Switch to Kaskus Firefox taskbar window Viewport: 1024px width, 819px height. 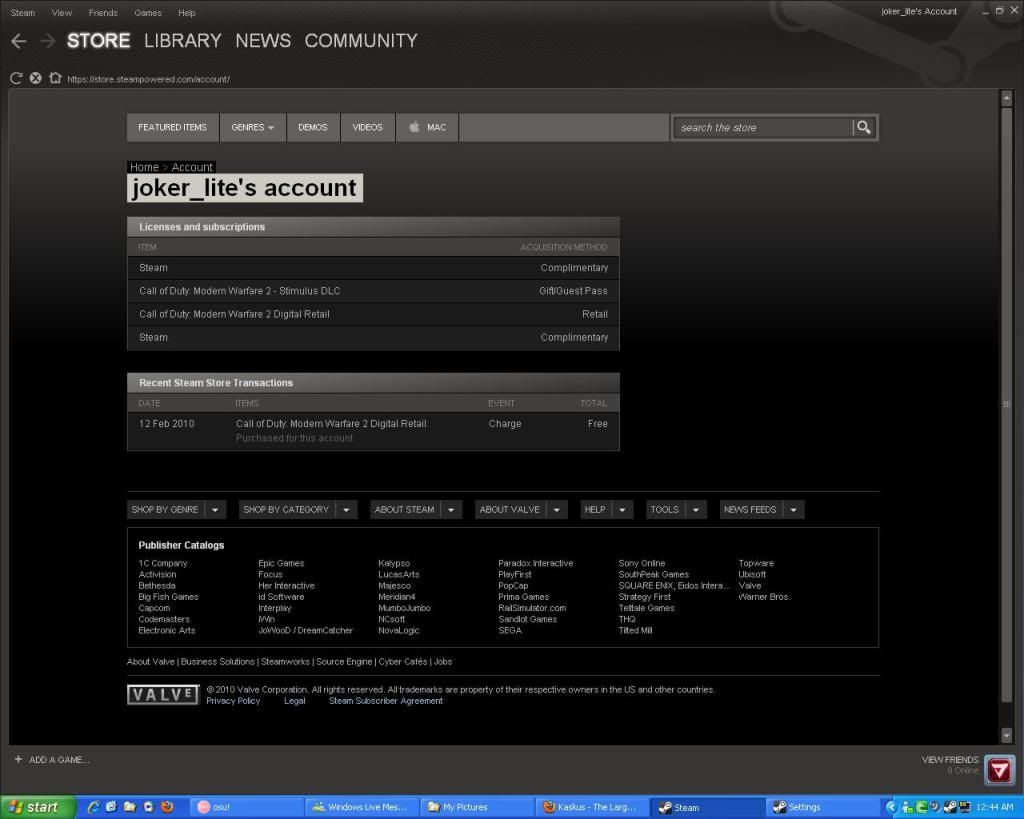593,807
